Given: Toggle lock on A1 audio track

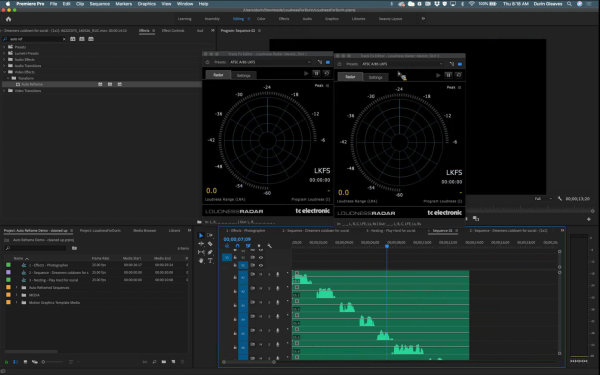Looking at the screenshot, I should tap(235, 277).
